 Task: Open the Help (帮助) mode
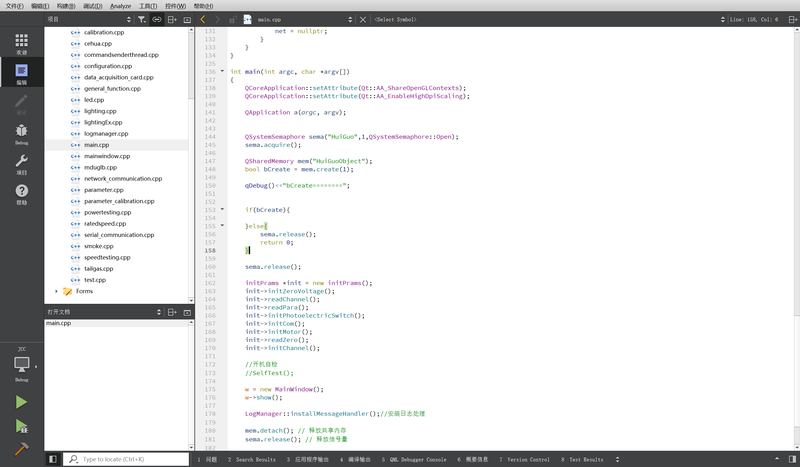(x=21, y=194)
